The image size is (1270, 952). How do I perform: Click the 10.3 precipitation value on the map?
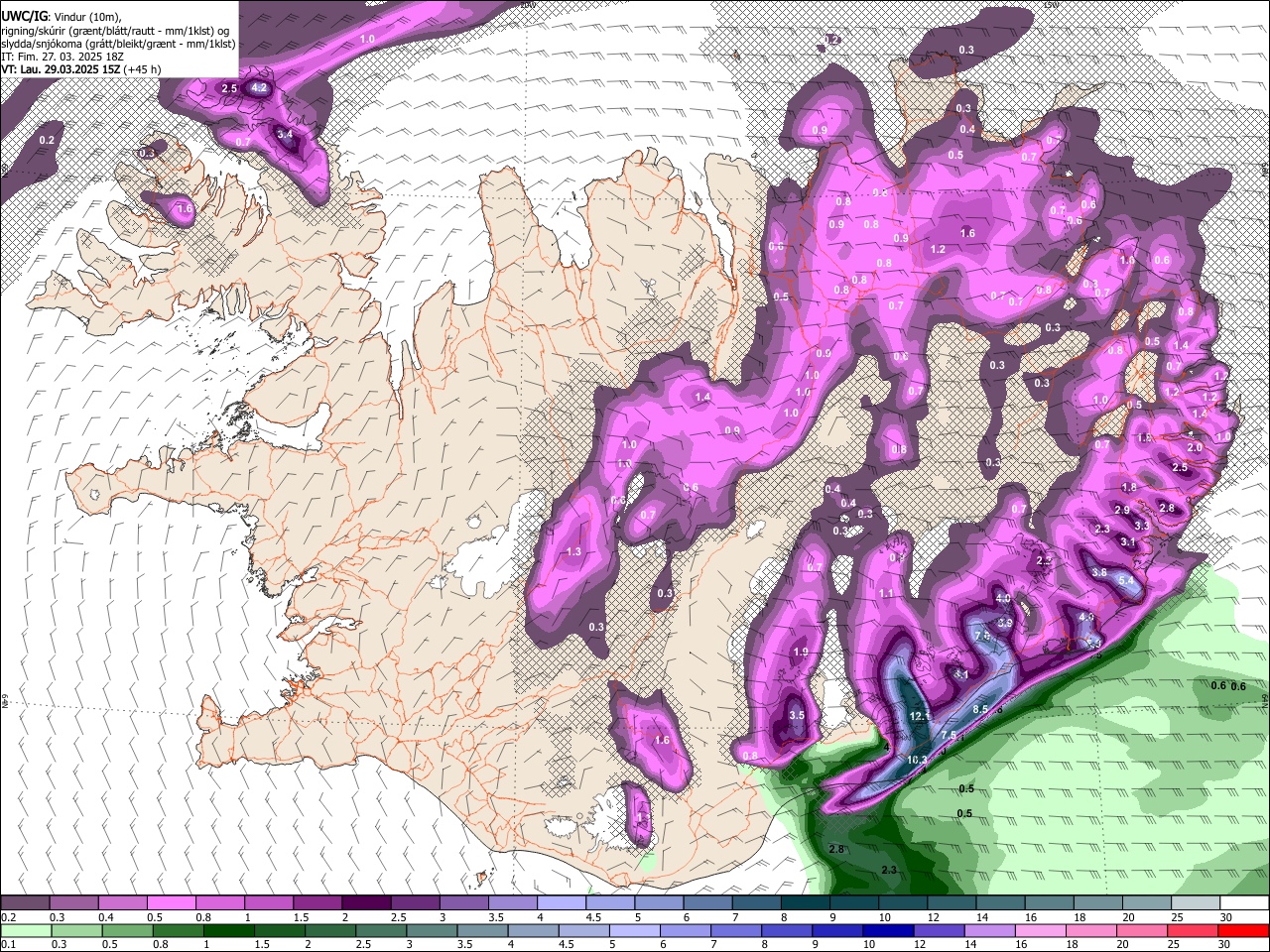tap(916, 760)
